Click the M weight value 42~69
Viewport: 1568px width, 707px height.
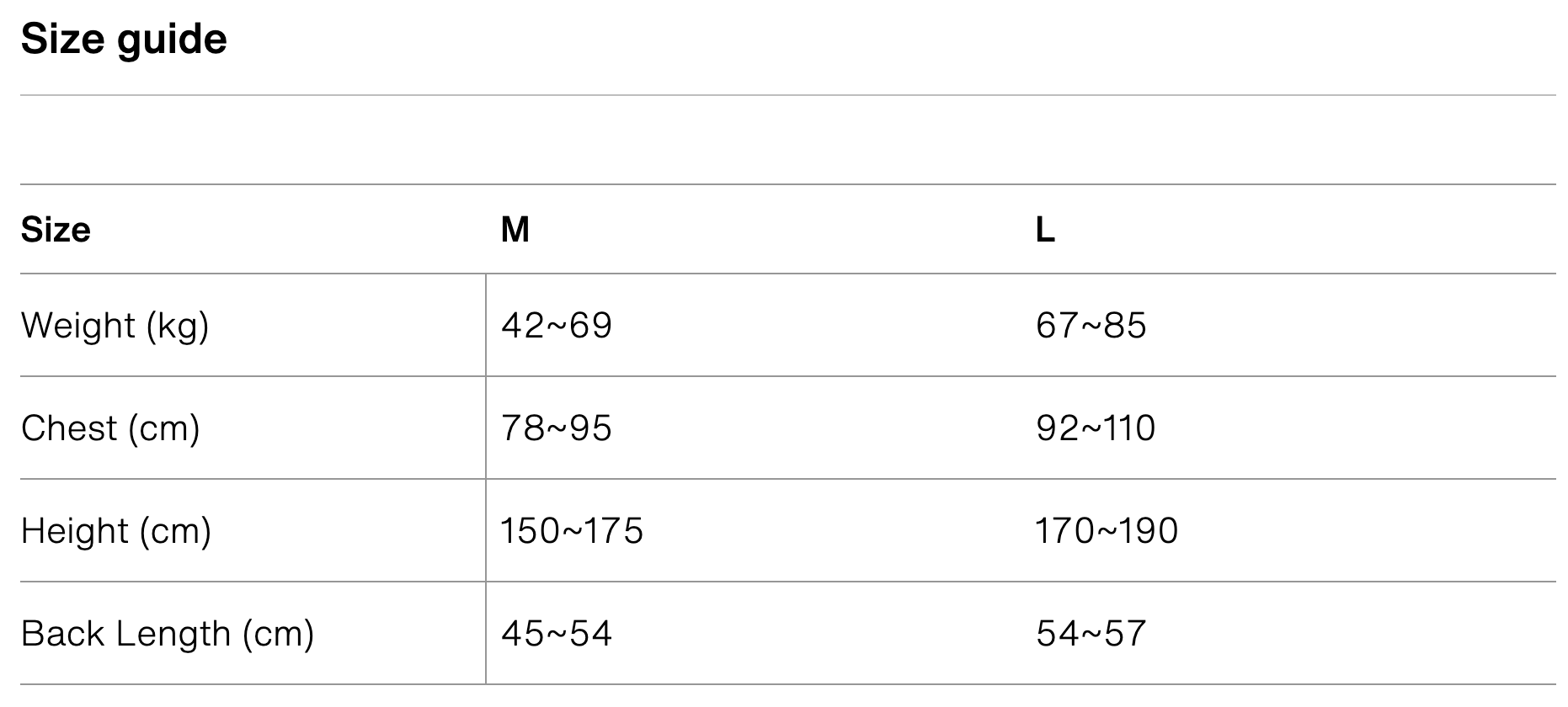tap(556, 326)
